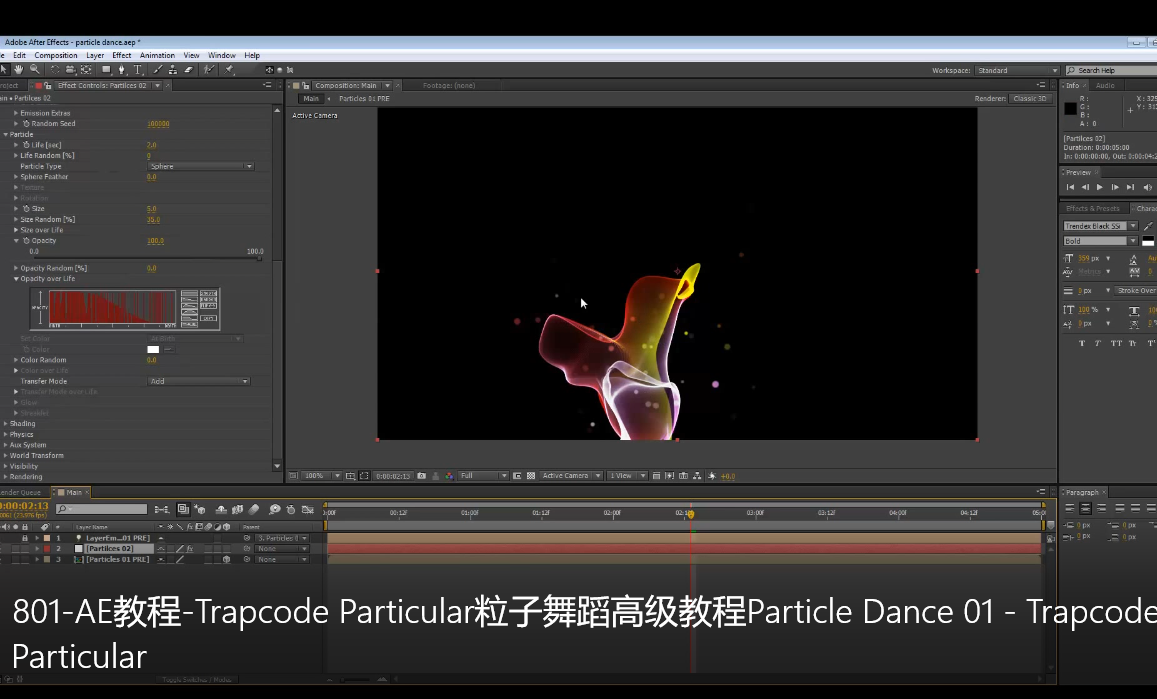This screenshot has height=699, width=1157.
Task: Click the timeline layer search field
Action: [102, 509]
